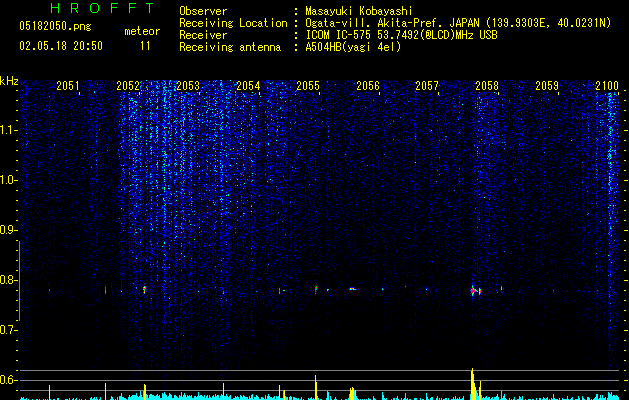
Task: Click the 2053 time marker
Action: (x=188, y=85)
